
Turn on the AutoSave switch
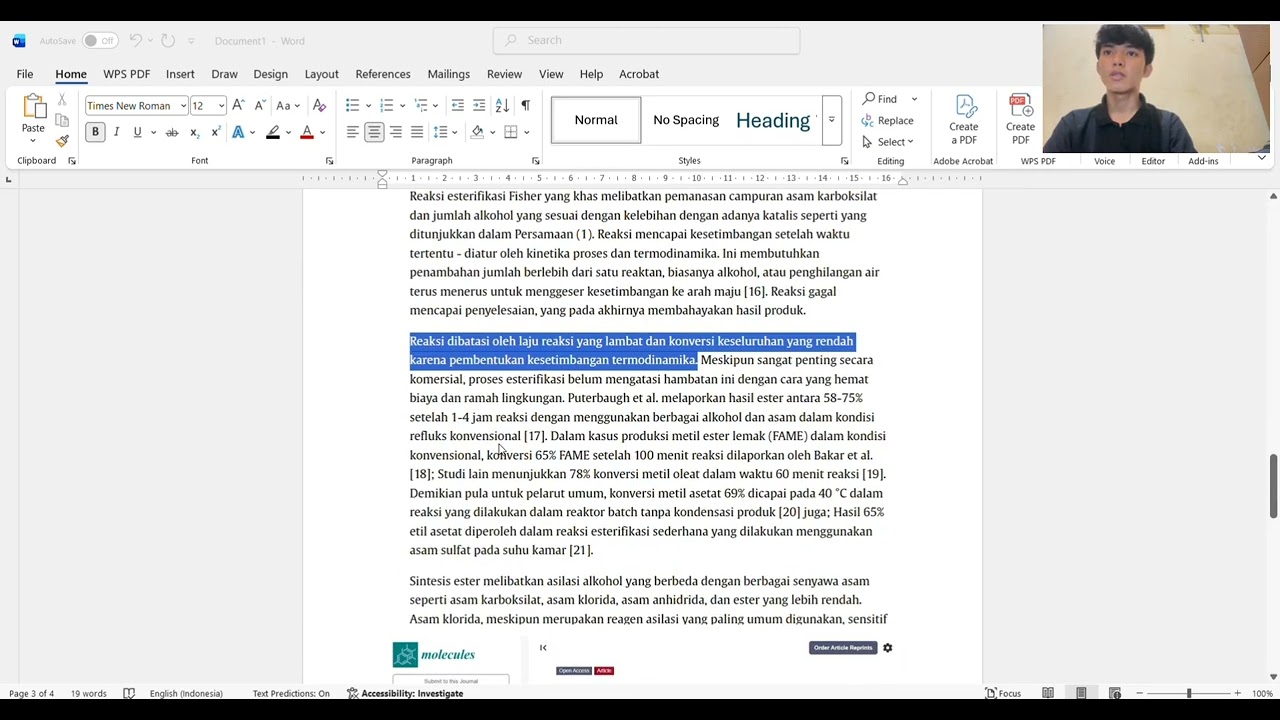99,41
